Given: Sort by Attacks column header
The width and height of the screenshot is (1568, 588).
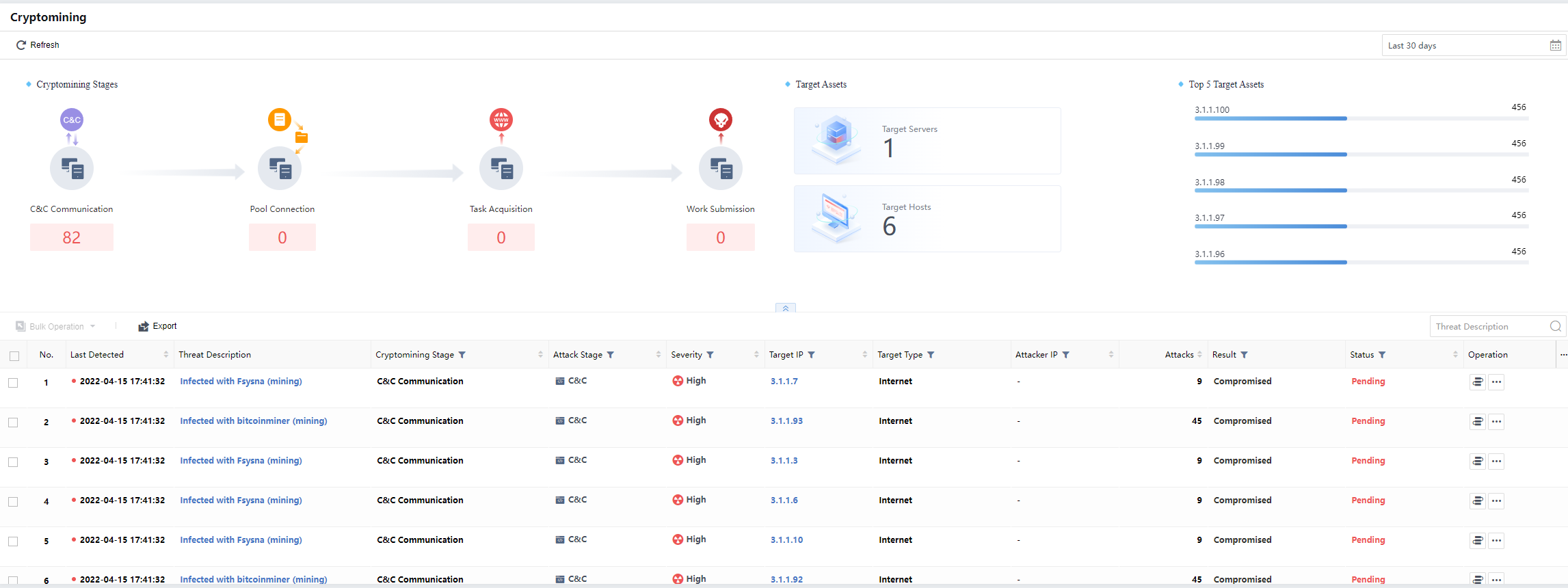Looking at the screenshot, I should click(x=1179, y=355).
